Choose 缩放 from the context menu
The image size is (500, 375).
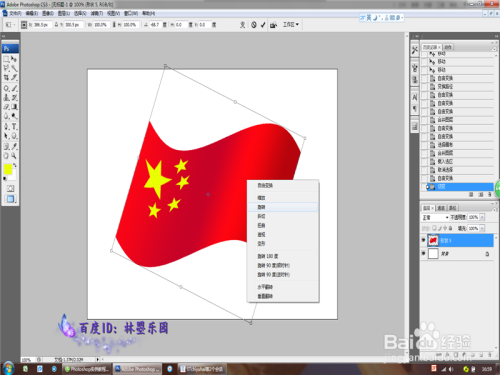(283, 198)
